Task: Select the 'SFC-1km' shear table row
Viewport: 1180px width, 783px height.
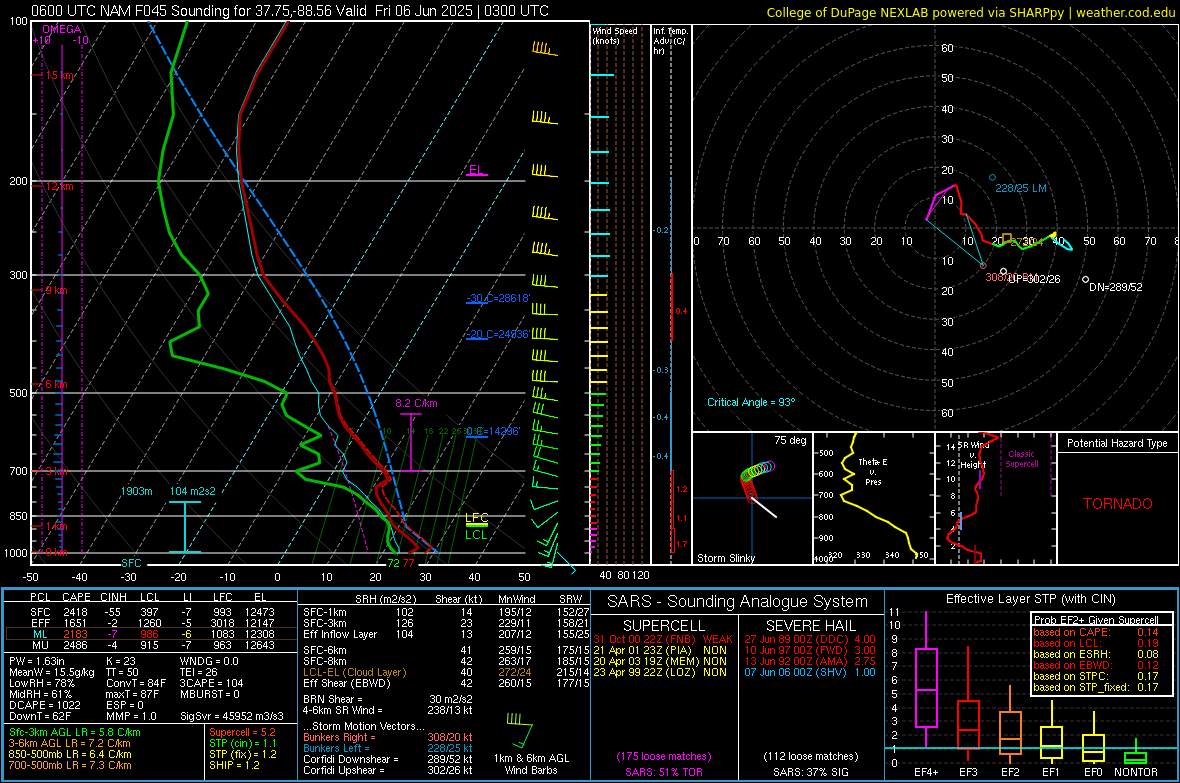Action: pyautogui.click(x=446, y=612)
